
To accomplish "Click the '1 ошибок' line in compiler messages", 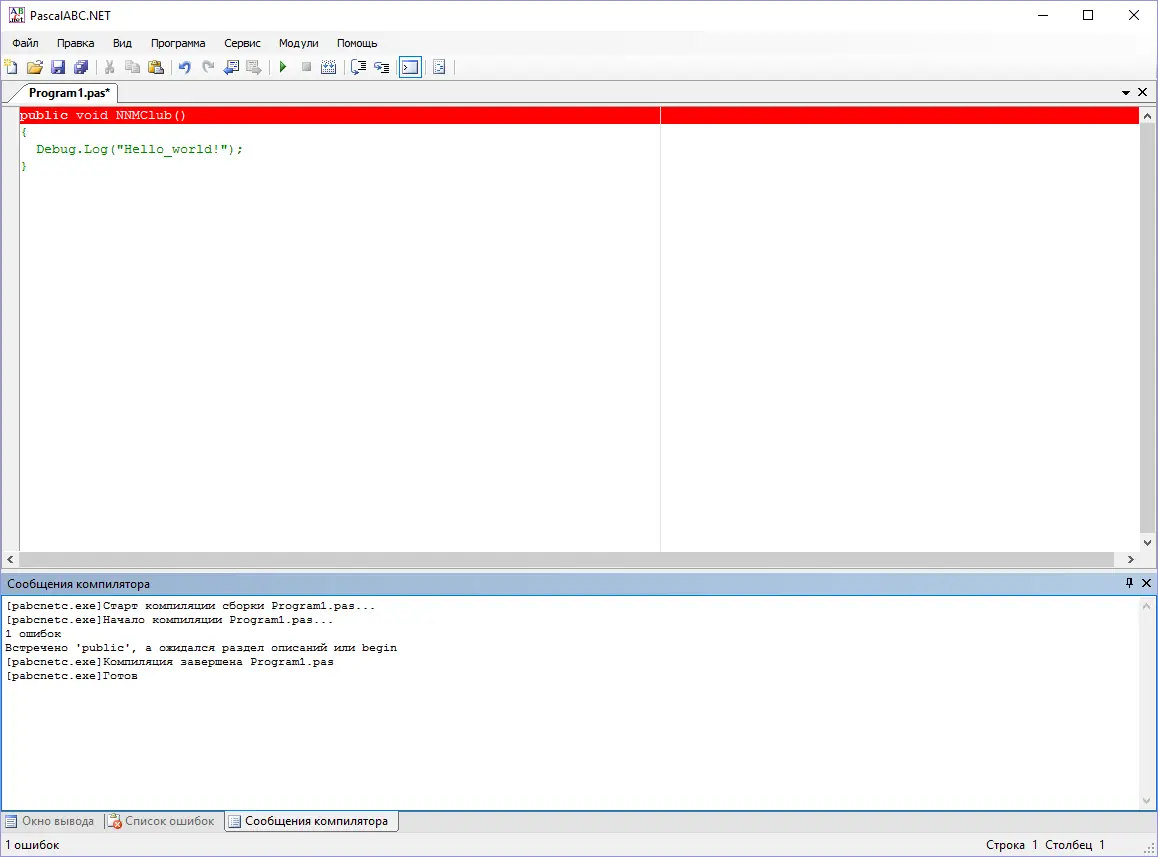I will [33, 634].
